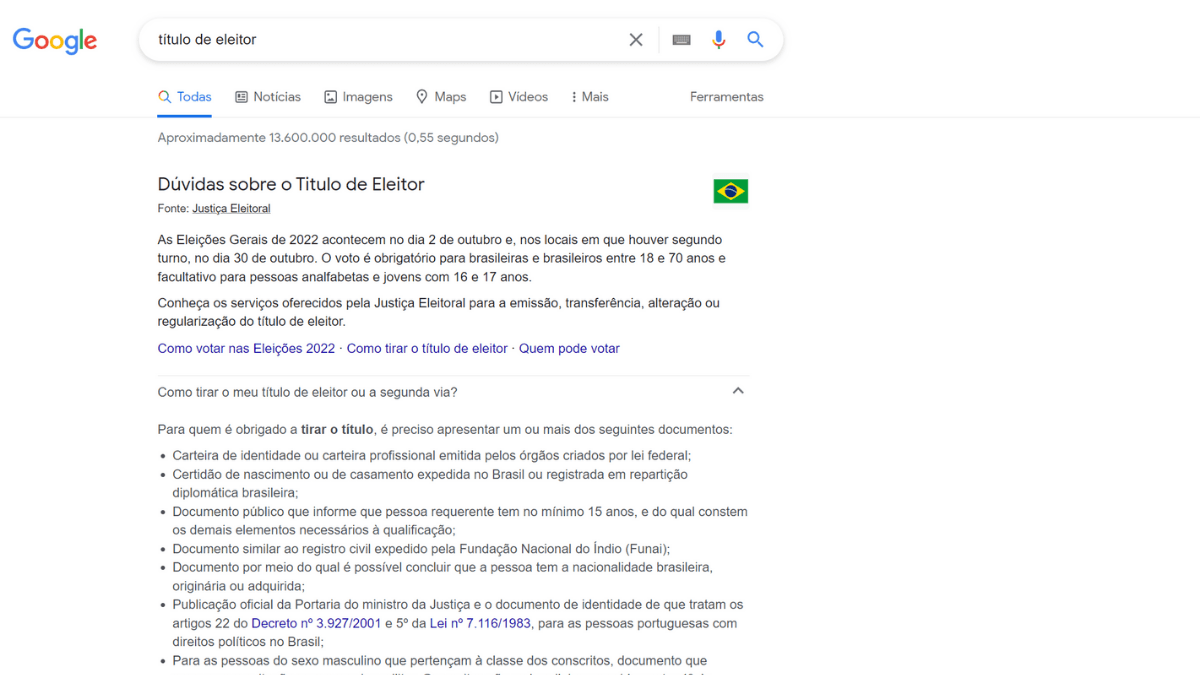Open the 'Quem pode votar' link
The height and width of the screenshot is (675, 1200).
(569, 349)
